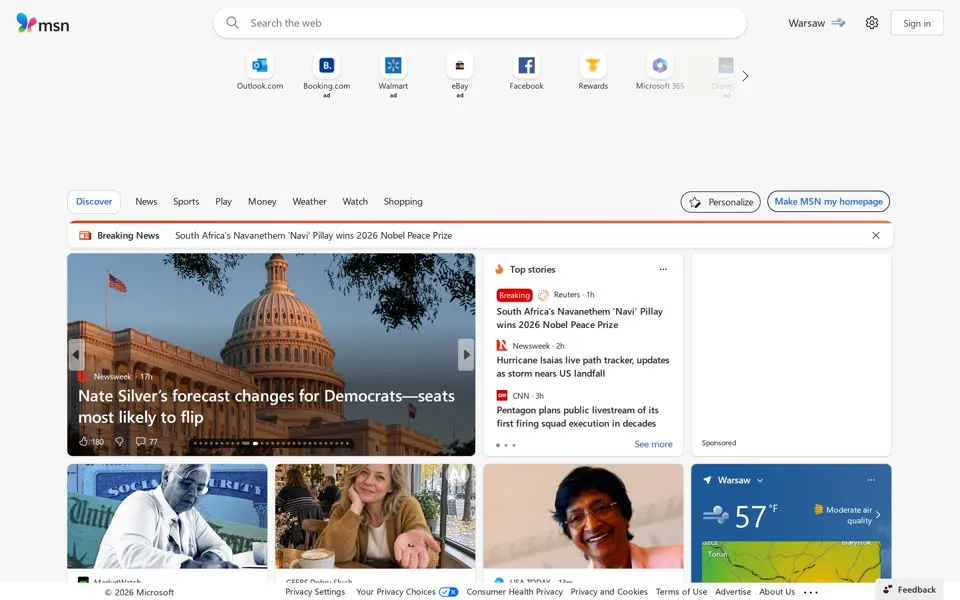Expand the Warsaw location dropdown in weather card
This screenshot has height=600, width=960.
pyautogui.click(x=760, y=481)
